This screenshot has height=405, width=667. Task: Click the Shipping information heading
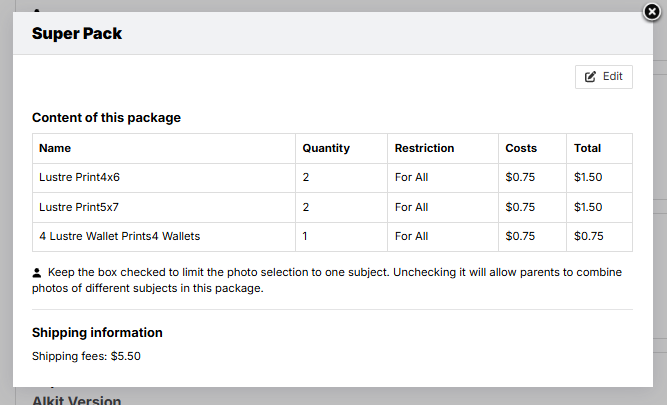[x=97, y=333]
